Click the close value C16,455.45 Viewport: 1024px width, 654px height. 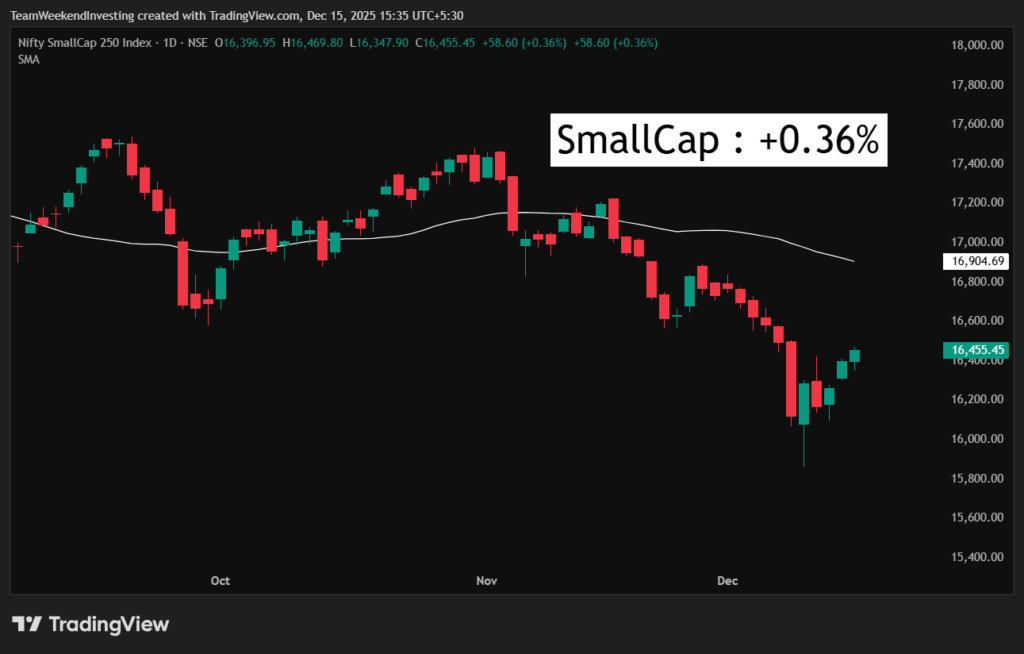[x=448, y=43]
